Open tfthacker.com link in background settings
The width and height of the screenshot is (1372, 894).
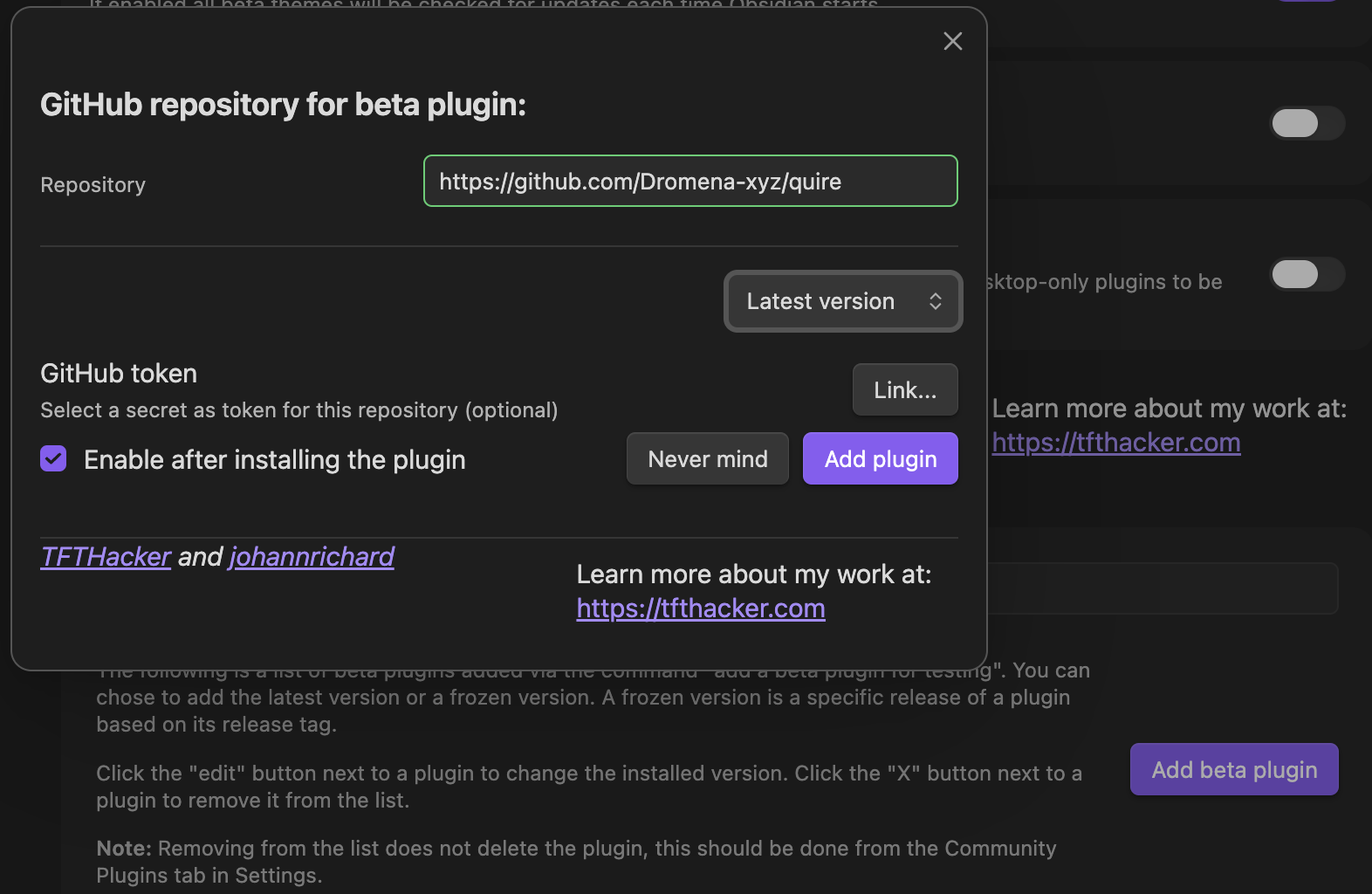point(1116,443)
